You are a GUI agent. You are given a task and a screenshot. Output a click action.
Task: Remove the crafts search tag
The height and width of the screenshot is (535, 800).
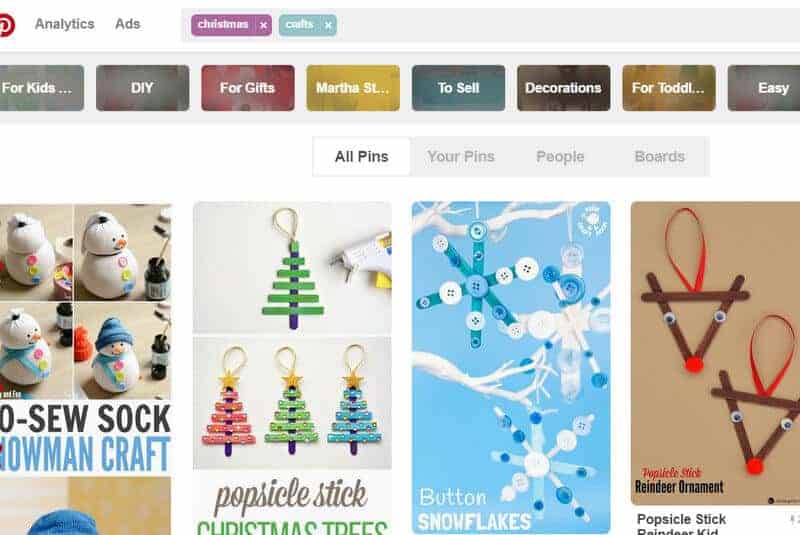(x=328, y=25)
